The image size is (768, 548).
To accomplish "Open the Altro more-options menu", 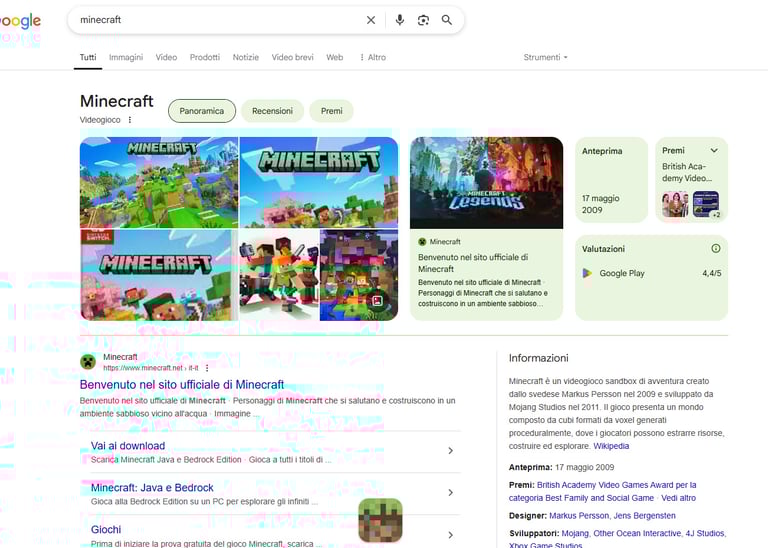I will [373, 57].
